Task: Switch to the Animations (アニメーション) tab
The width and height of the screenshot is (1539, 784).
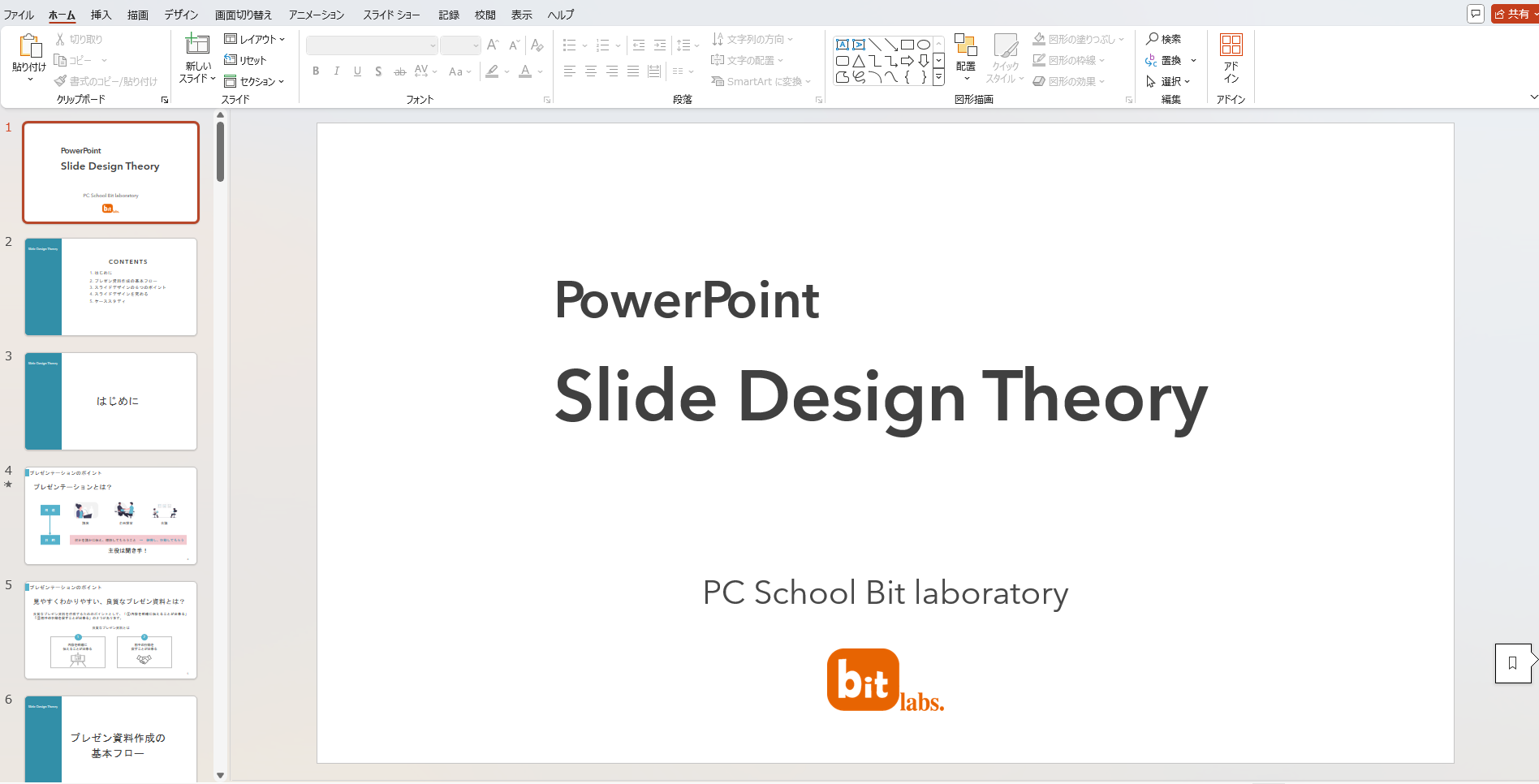Action: [x=317, y=15]
